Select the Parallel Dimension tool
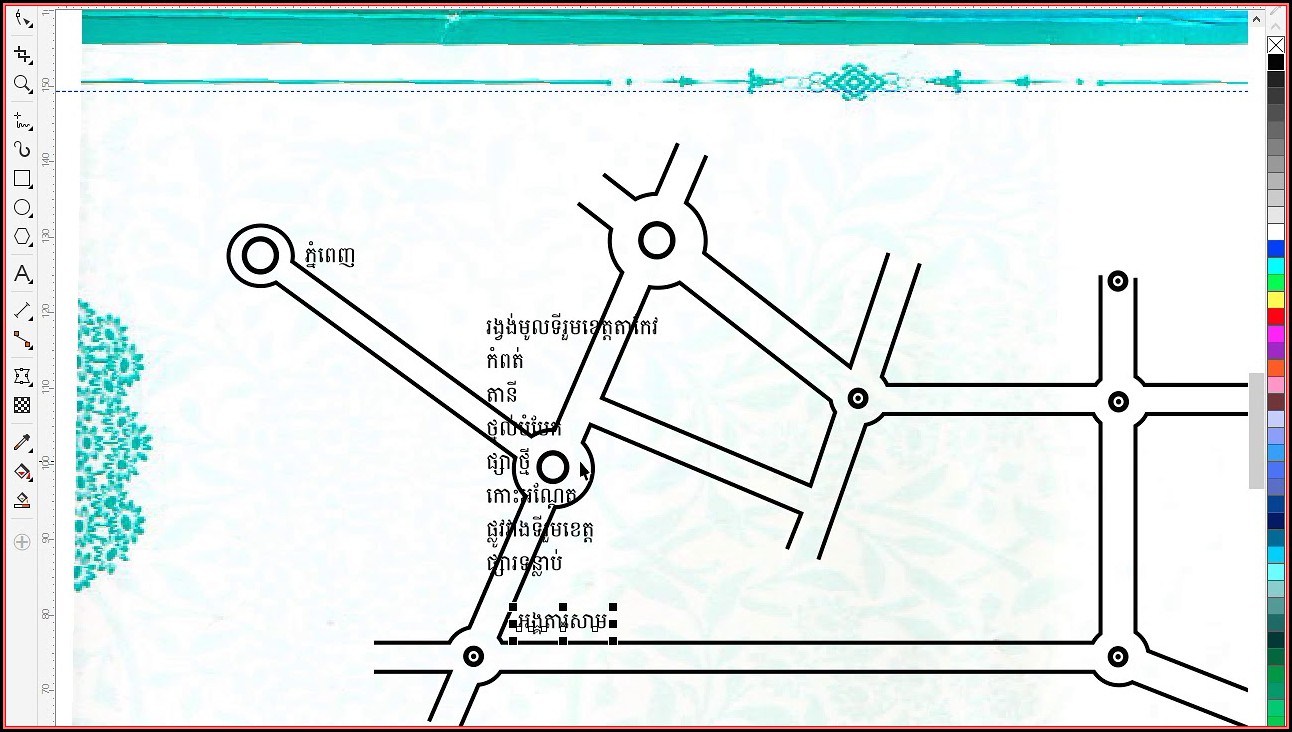1292x732 pixels. tap(22, 311)
